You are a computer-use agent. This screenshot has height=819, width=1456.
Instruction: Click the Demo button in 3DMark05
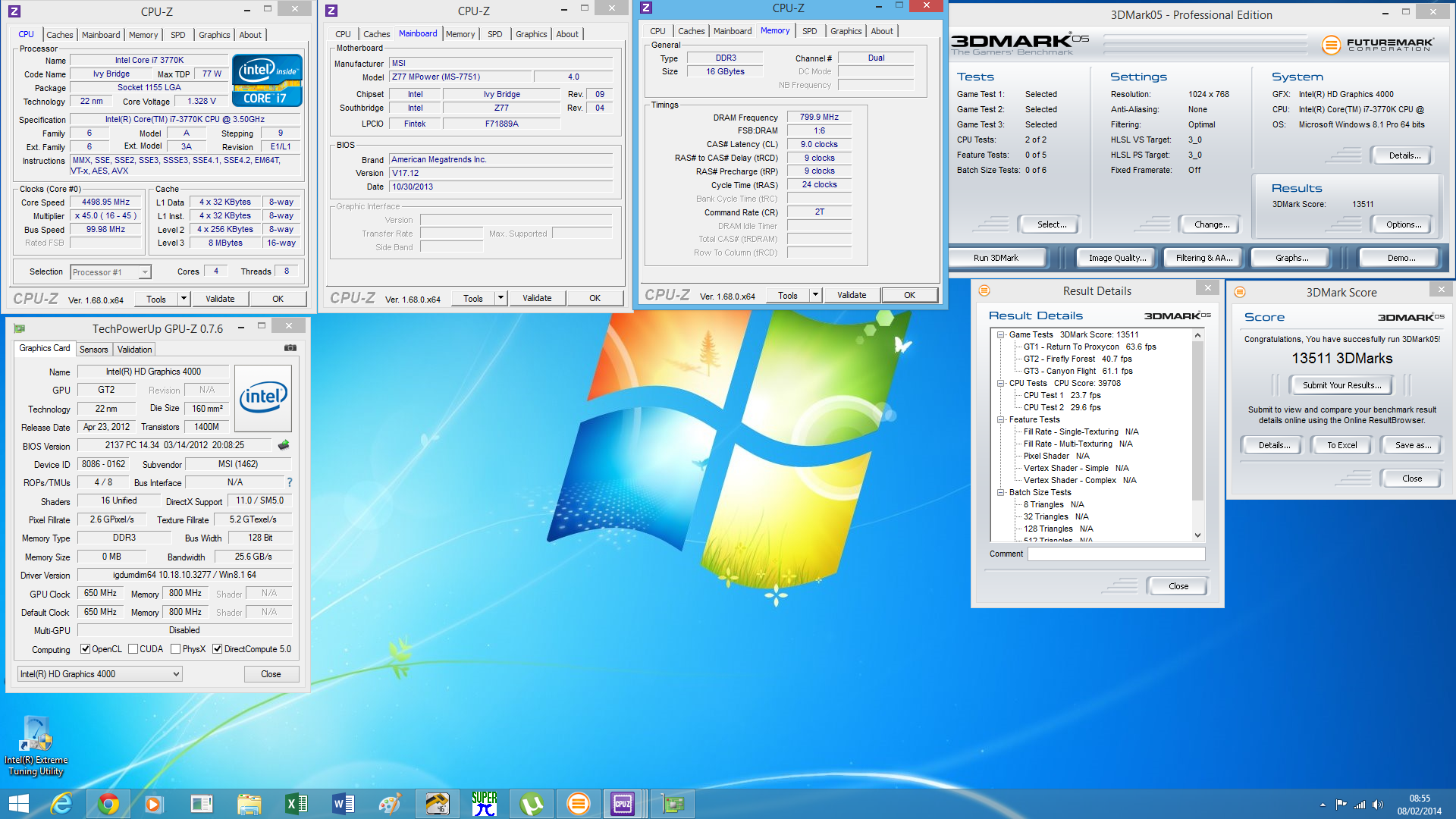(x=1401, y=258)
